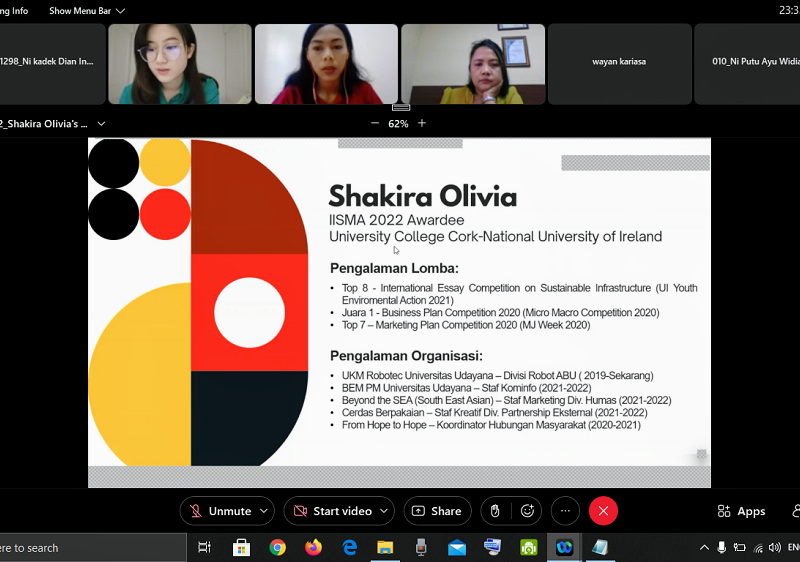This screenshot has width=800, height=562.
Task: Open the notepad-style taskbar app
Action: (x=600, y=548)
